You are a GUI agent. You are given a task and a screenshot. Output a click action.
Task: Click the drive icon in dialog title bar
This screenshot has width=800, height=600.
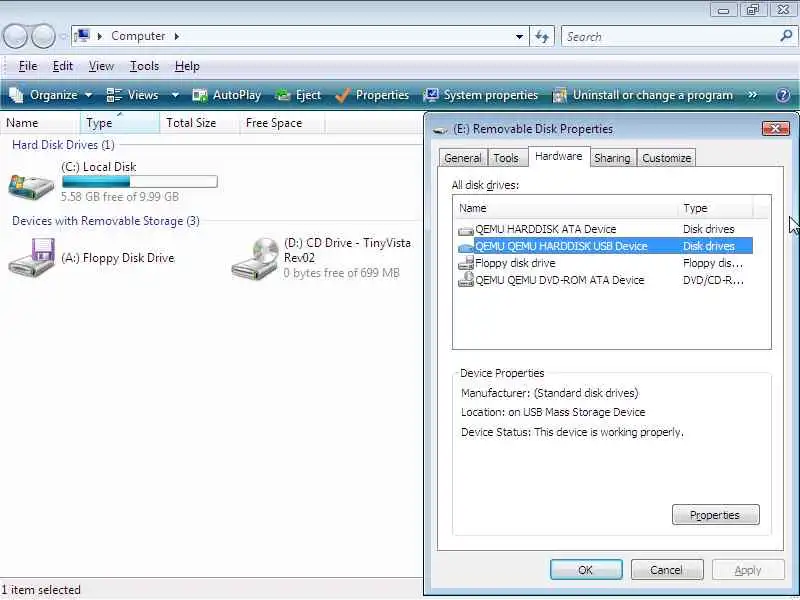440,130
